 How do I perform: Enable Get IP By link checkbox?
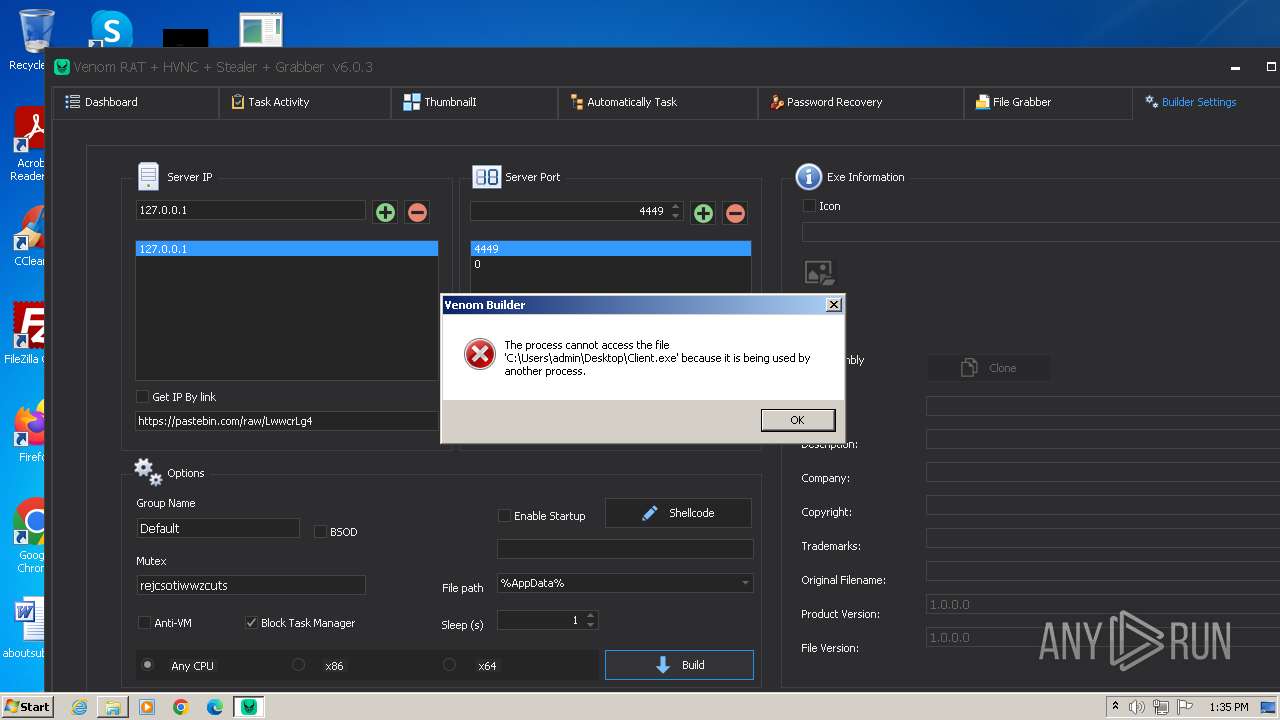coord(143,397)
